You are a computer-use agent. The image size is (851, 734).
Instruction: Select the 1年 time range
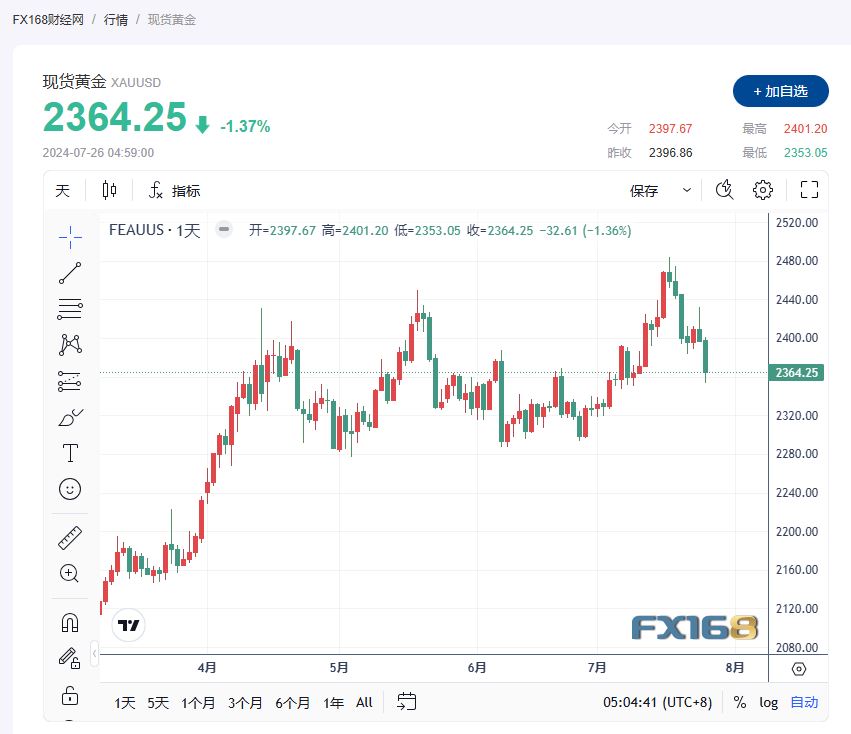334,702
